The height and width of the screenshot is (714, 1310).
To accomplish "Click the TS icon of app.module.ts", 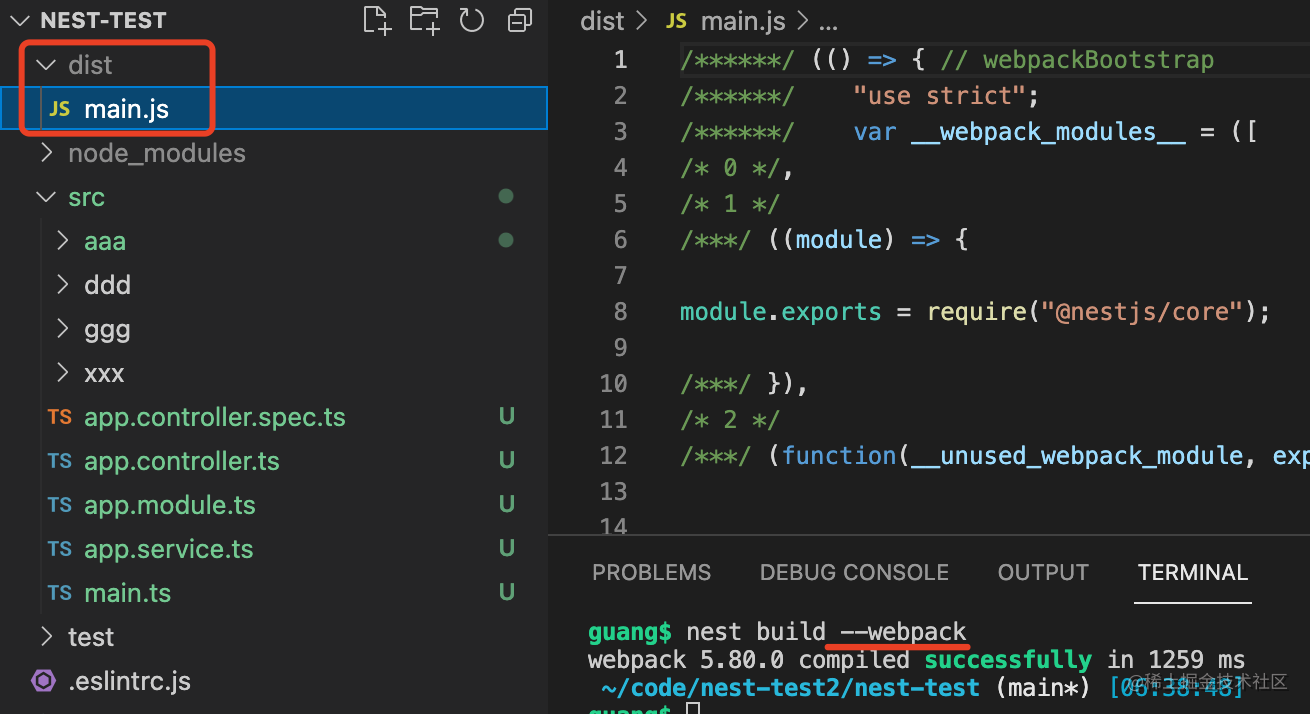I will pos(60,505).
